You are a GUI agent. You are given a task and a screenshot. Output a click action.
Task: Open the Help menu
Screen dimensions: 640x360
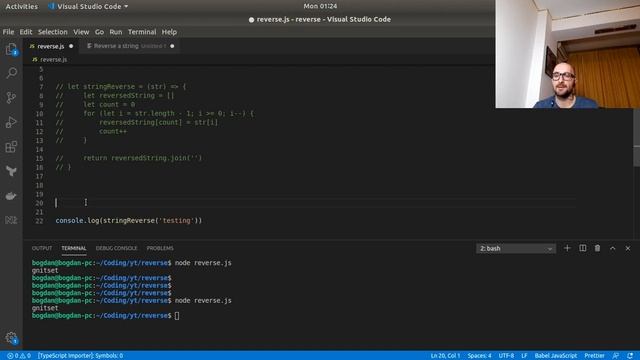169,32
